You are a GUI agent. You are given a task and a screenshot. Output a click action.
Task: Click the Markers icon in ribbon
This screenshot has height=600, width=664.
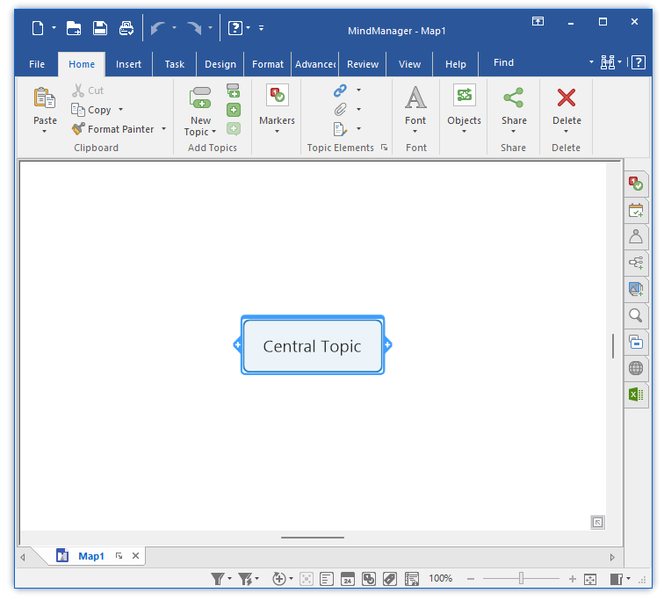277,95
